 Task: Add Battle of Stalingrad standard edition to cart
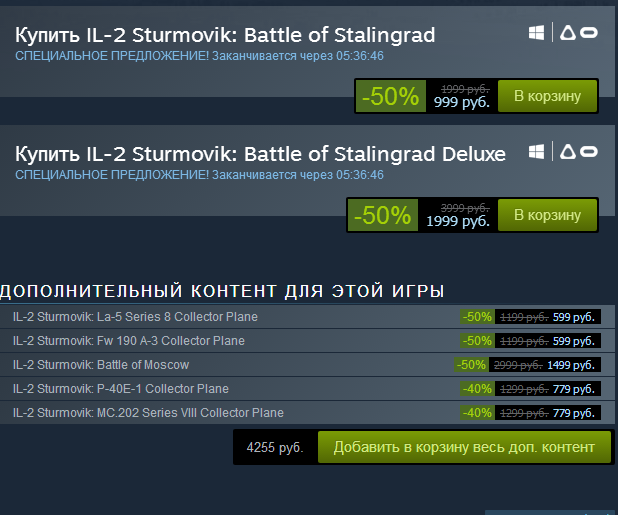547,96
